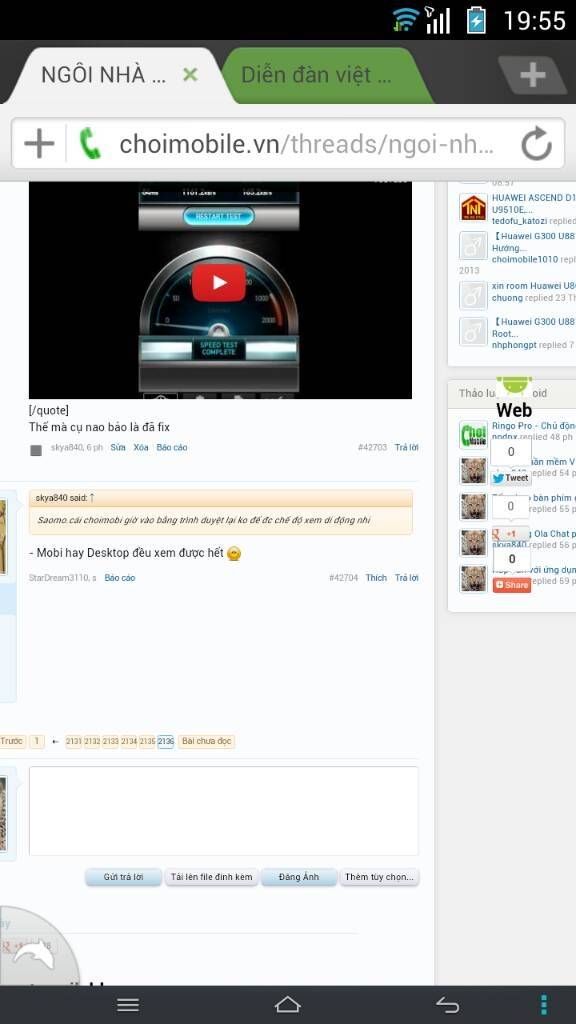The width and height of the screenshot is (576, 1024).
Task: Click the red Share button
Action: click(x=511, y=584)
